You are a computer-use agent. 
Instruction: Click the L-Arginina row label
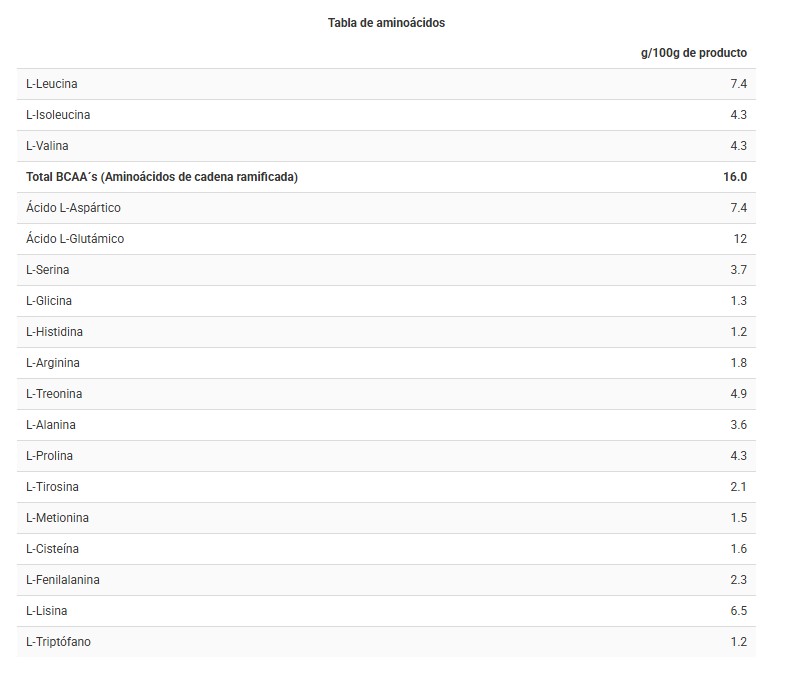[x=53, y=363]
